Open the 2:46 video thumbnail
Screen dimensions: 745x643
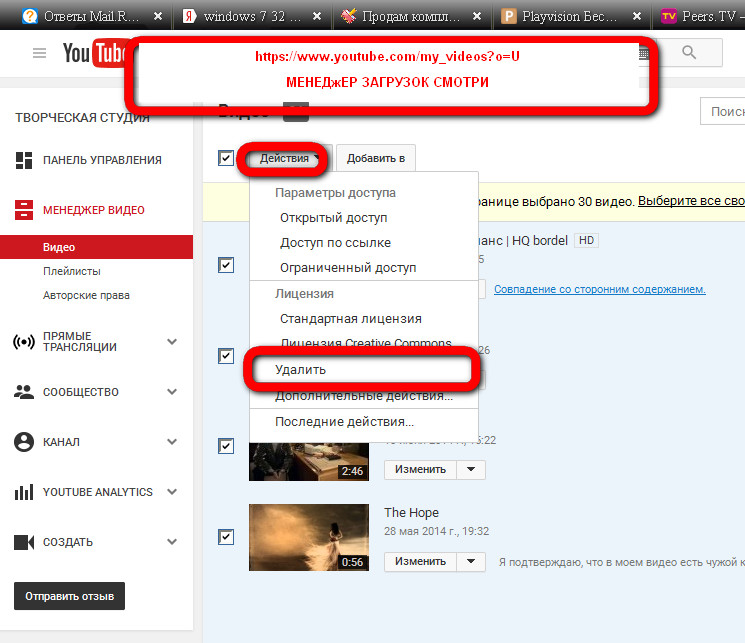(x=309, y=461)
